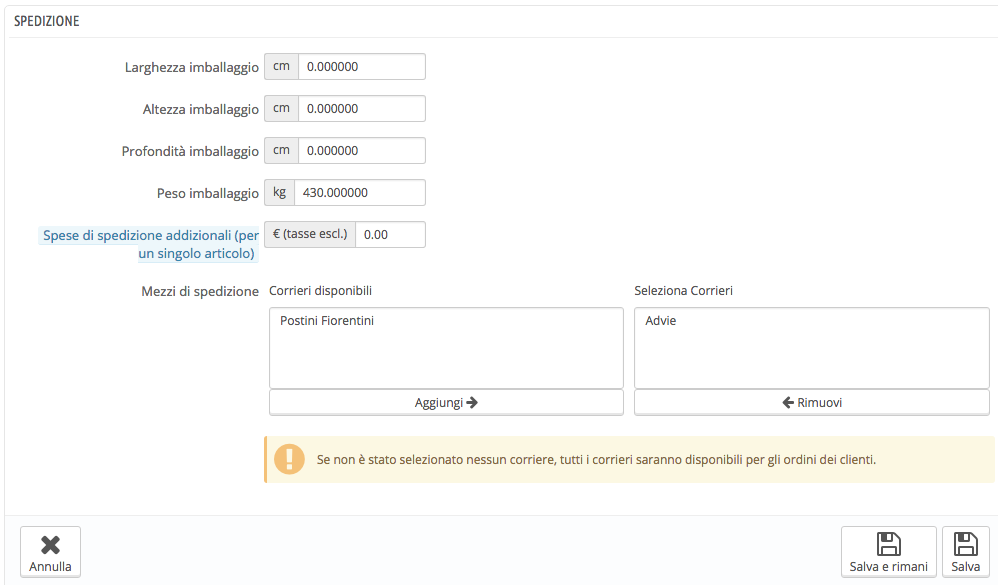
Task: Click the Salva button
Action: click(x=966, y=552)
